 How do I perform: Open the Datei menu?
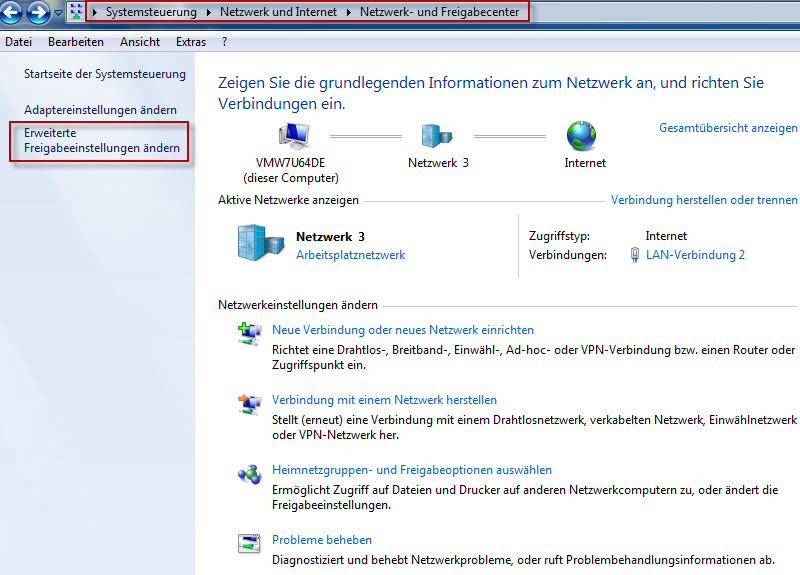(x=18, y=42)
